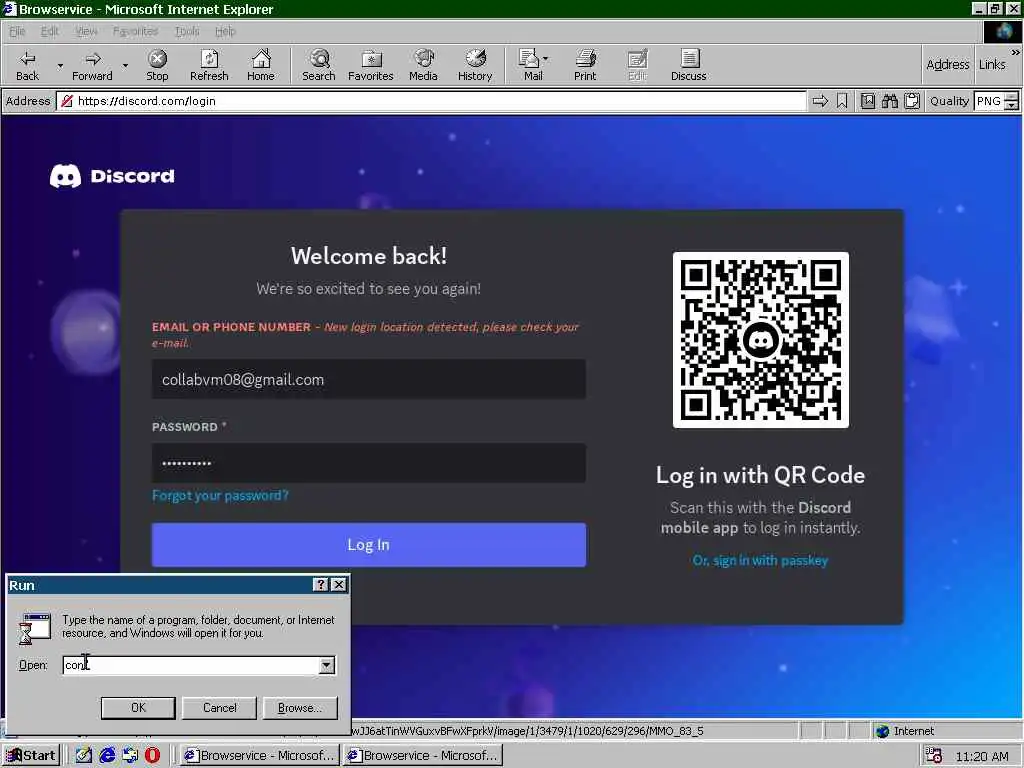The image size is (1024, 768).
Task: Click the clipboard paste icon
Action: [912, 101]
